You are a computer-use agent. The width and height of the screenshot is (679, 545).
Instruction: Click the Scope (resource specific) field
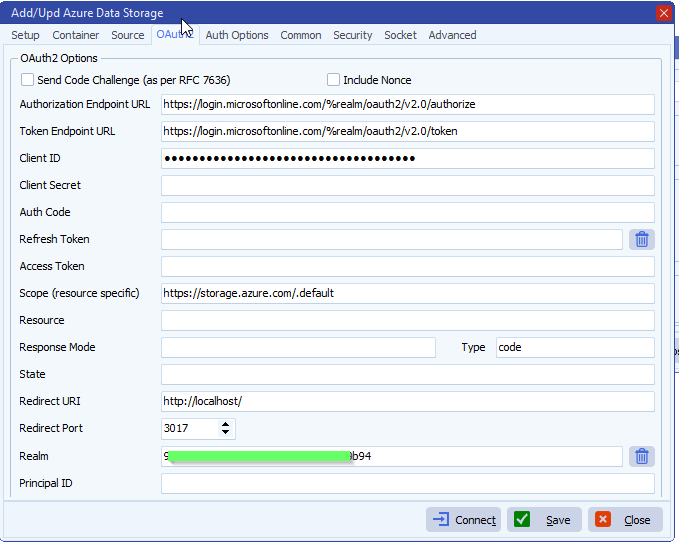tap(407, 293)
